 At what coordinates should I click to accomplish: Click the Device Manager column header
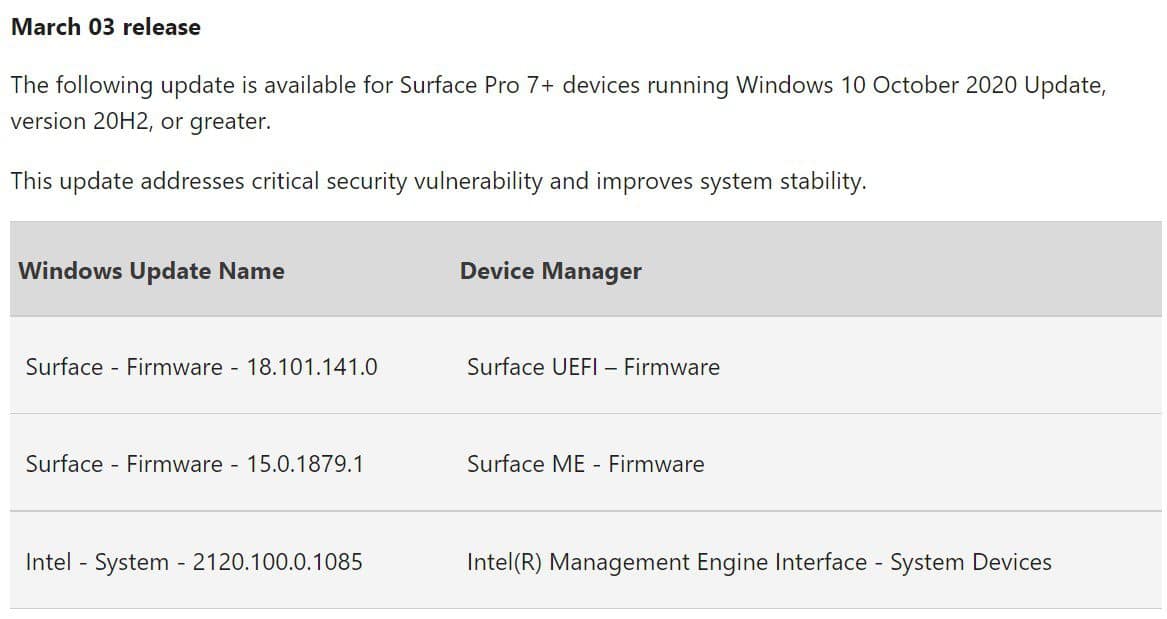coord(551,271)
